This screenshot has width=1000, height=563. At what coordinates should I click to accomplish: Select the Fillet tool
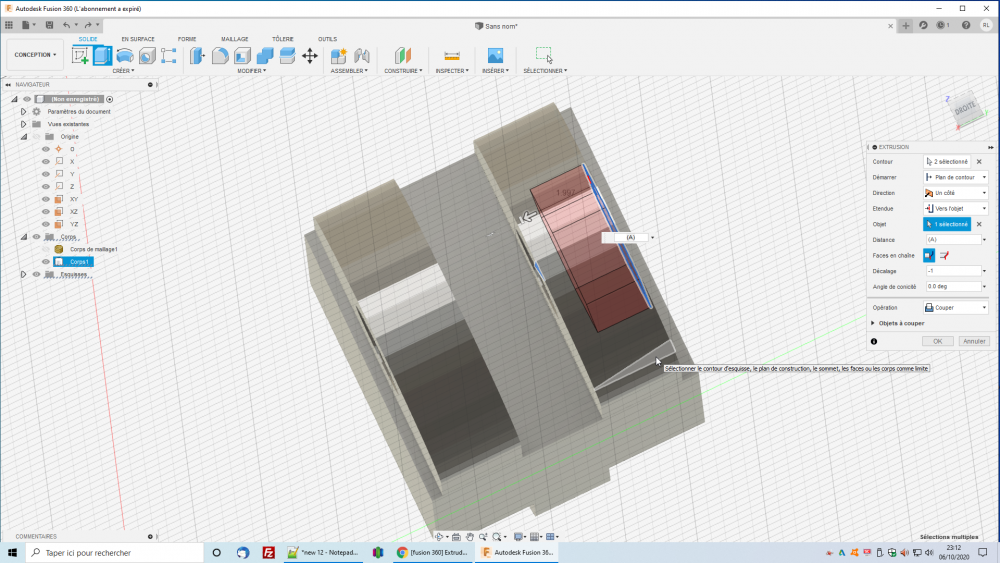point(220,55)
